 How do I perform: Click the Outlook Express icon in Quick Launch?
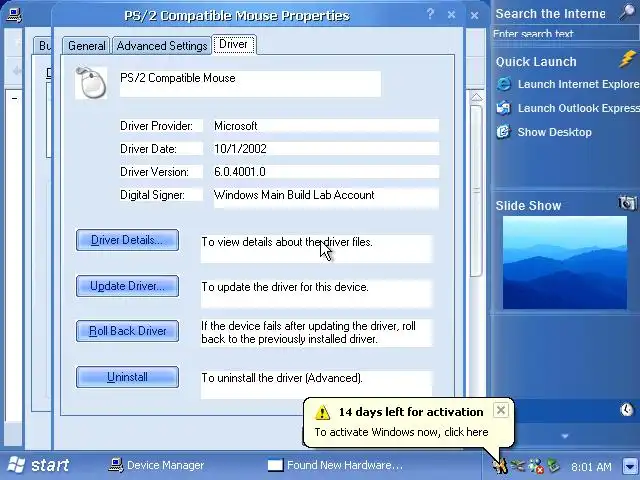pyautogui.click(x=504, y=108)
